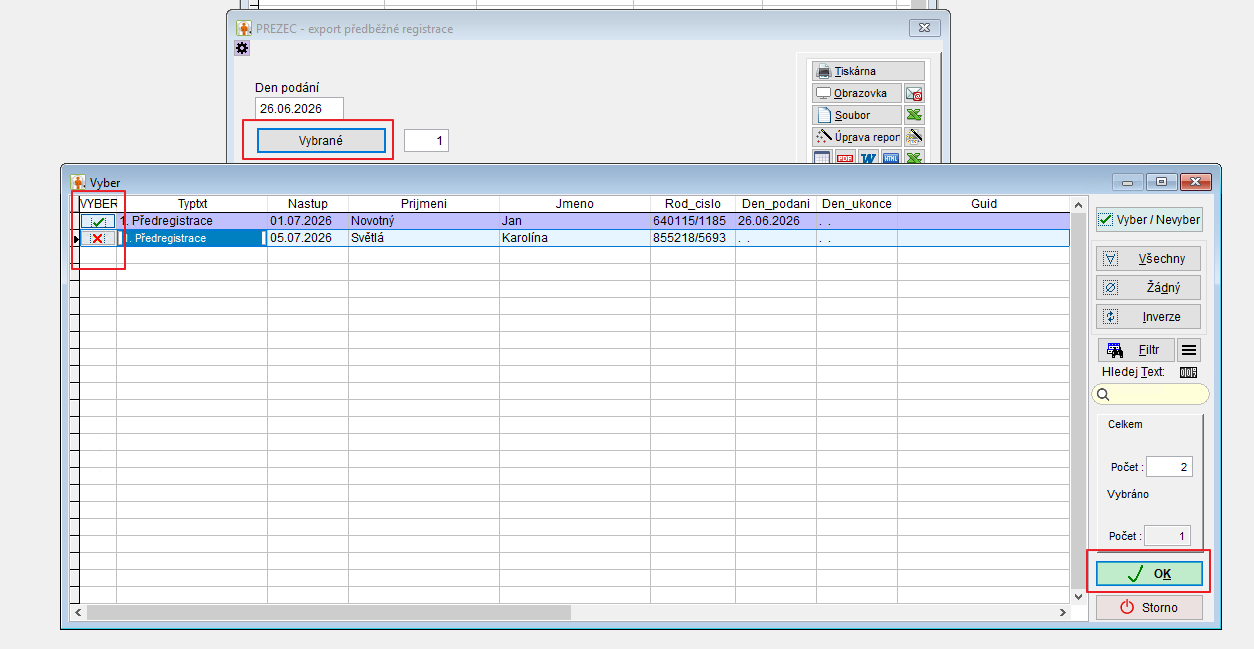
Task: Close the PREZEC export window
Action: pos(924,28)
